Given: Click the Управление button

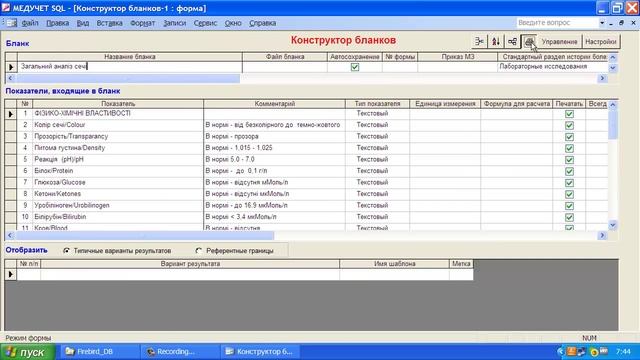Looking at the screenshot, I should click(559, 42).
